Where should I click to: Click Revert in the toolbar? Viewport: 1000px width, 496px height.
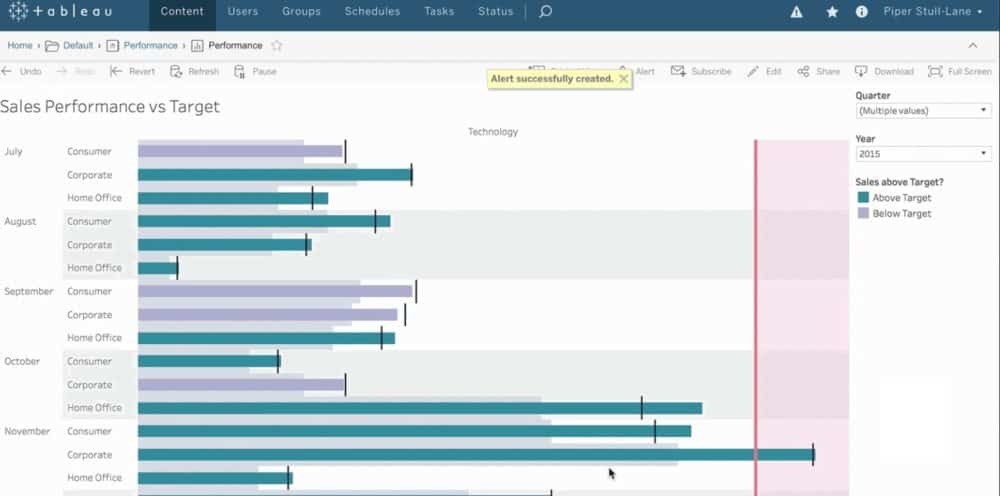(133, 72)
